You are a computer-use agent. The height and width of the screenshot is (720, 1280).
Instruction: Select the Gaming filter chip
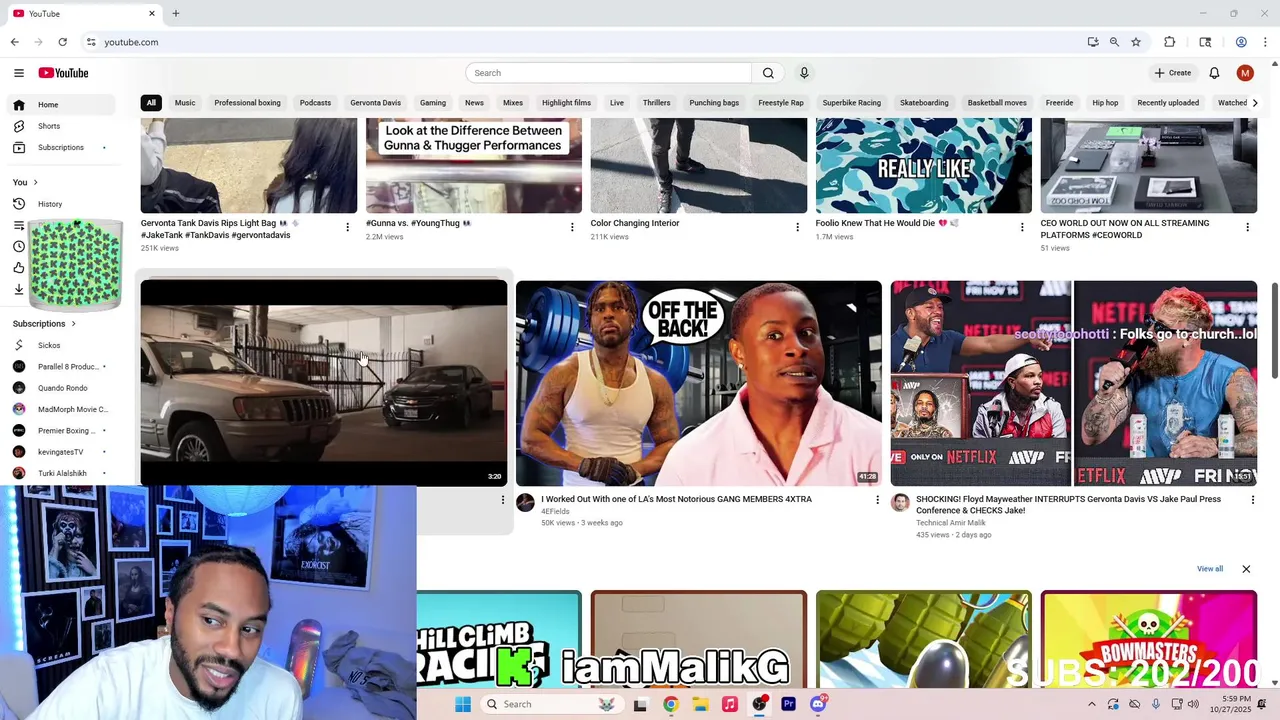[433, 103]
